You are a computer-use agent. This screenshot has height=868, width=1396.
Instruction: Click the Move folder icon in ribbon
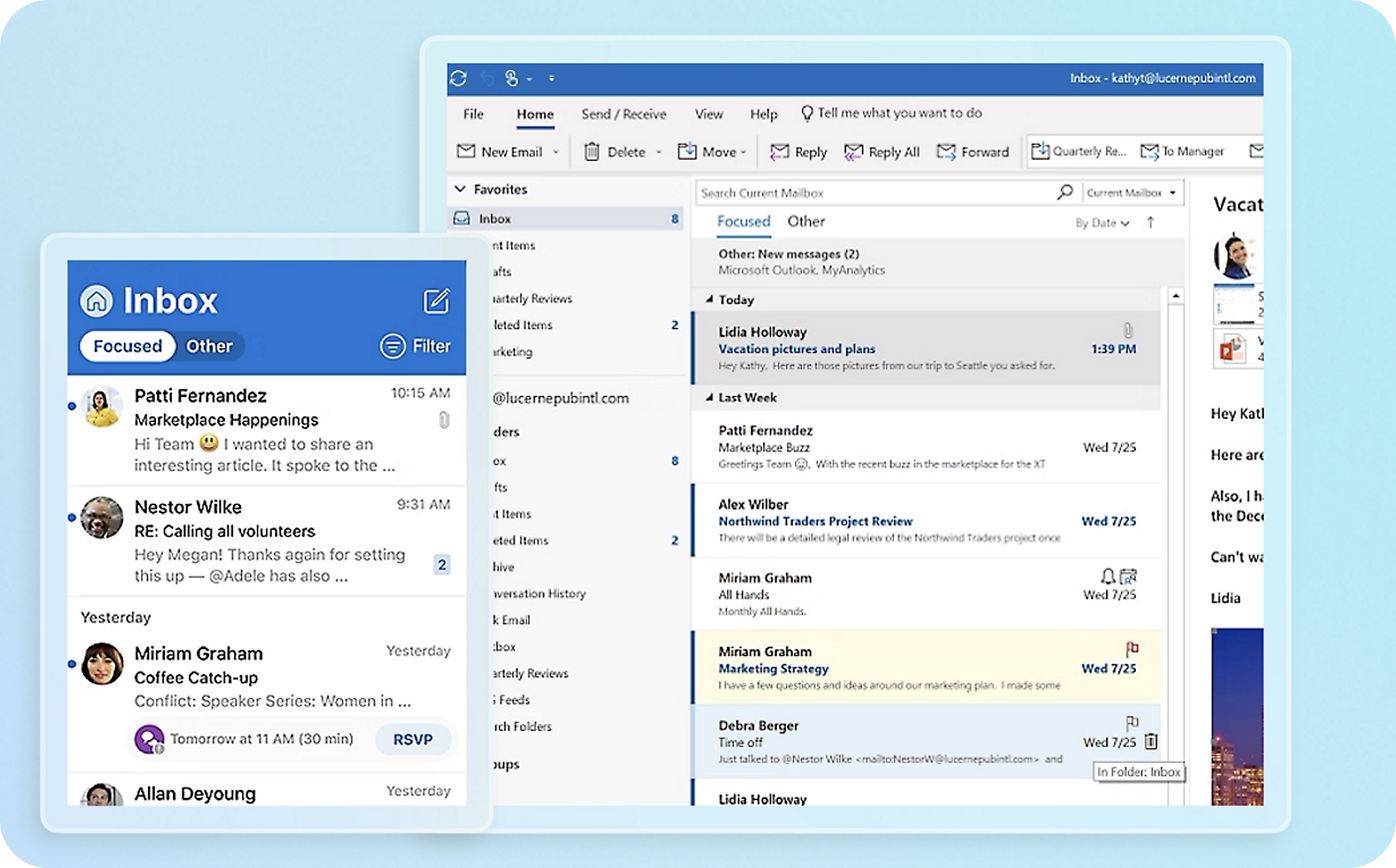[687, 151]
